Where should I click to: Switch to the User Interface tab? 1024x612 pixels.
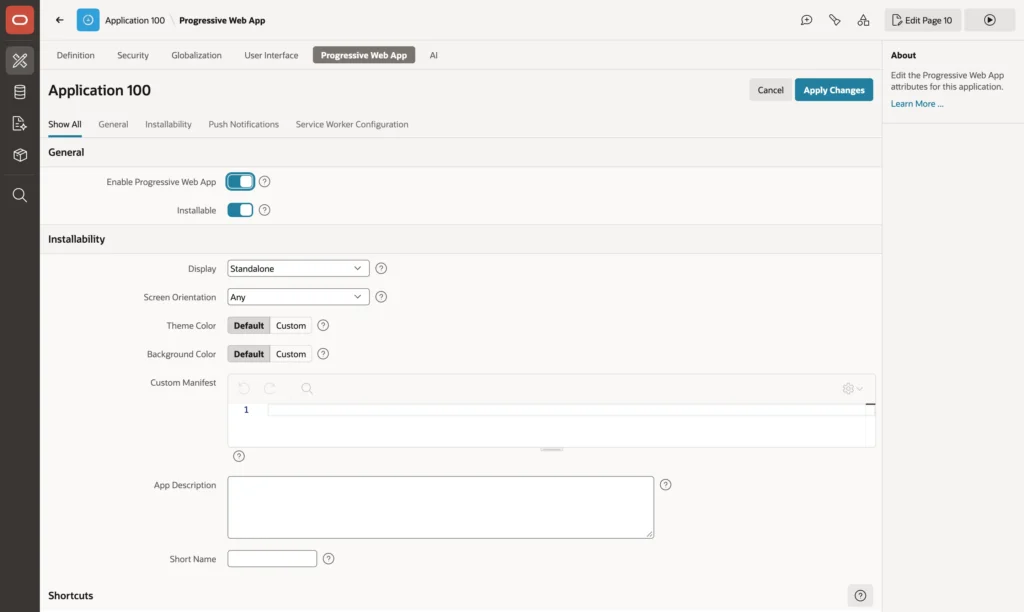271,56
